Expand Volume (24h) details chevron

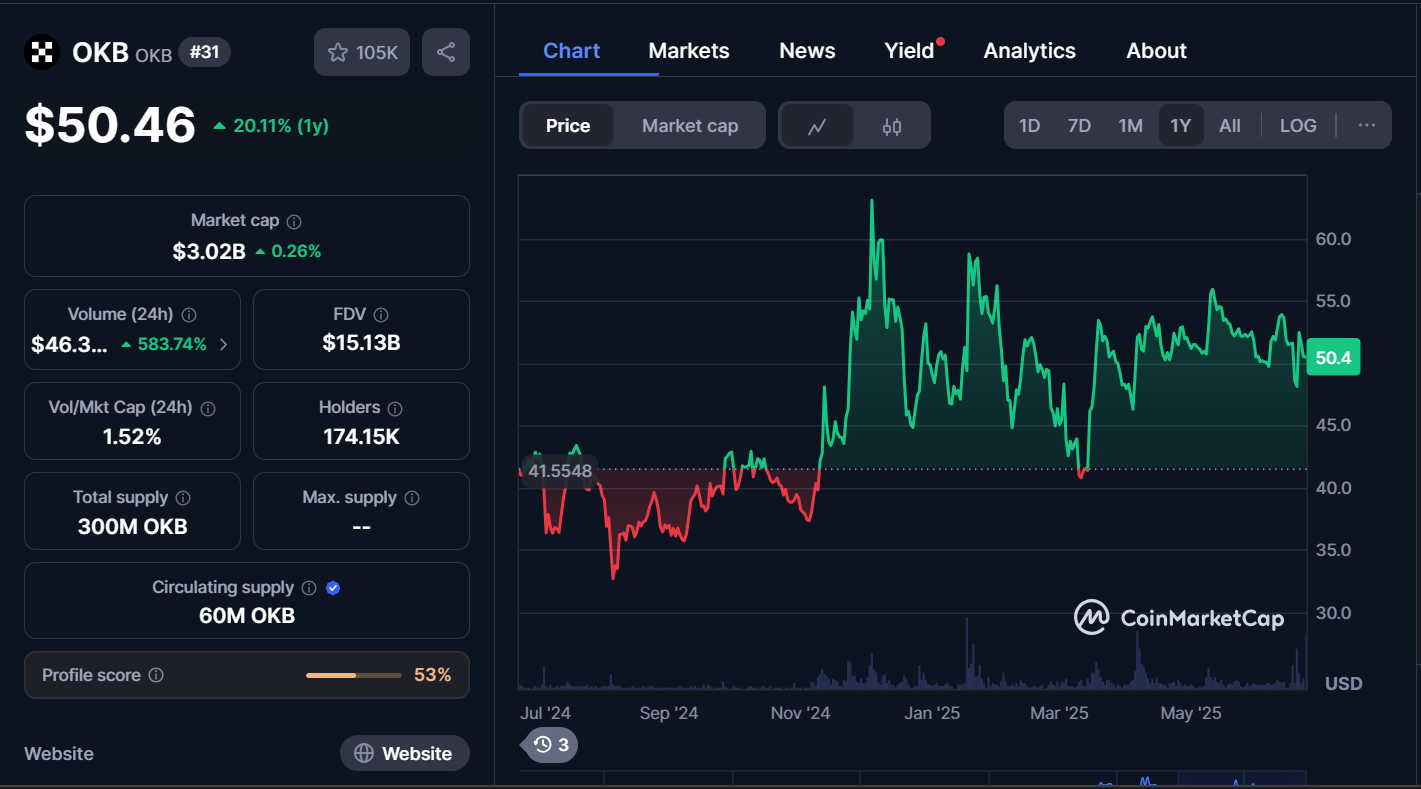(223, 345)
